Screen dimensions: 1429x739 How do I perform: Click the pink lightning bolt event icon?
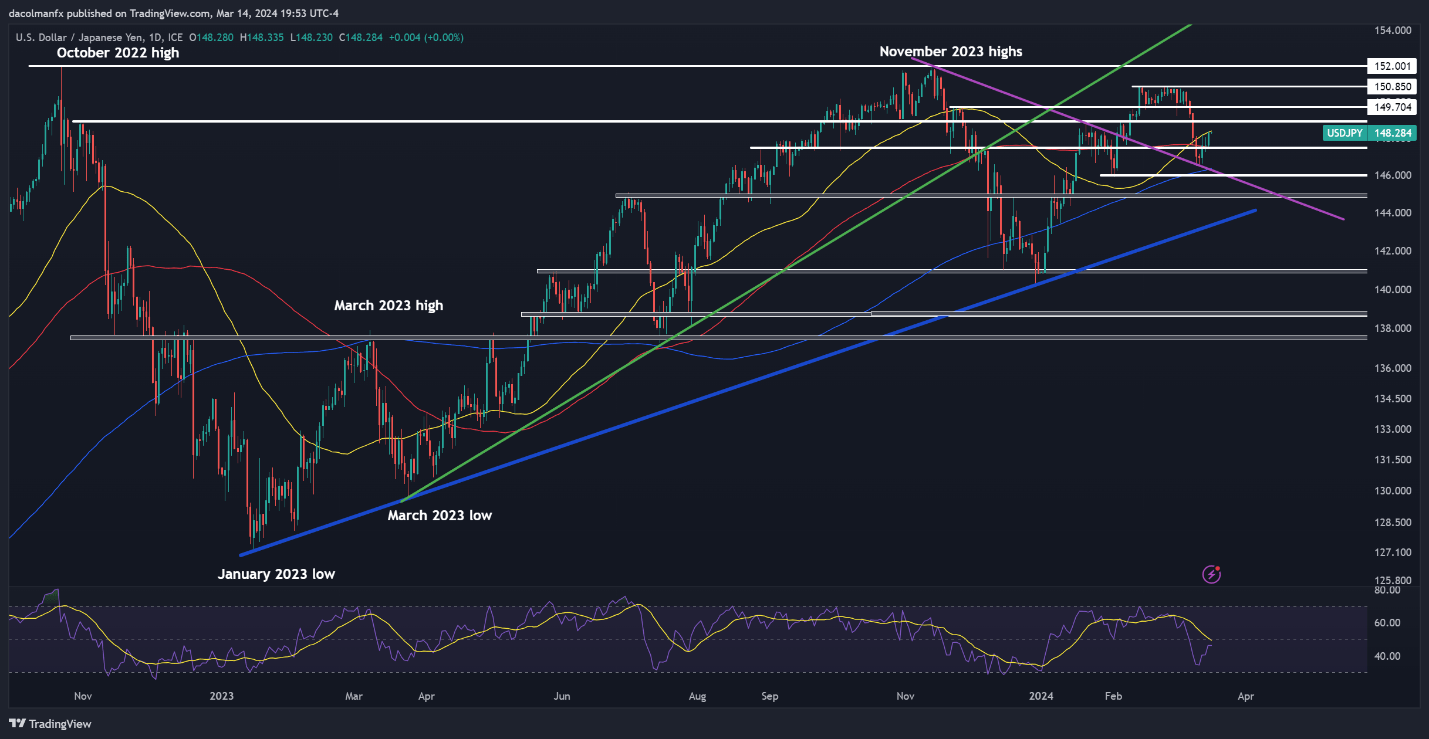(x=1212, y=574)
